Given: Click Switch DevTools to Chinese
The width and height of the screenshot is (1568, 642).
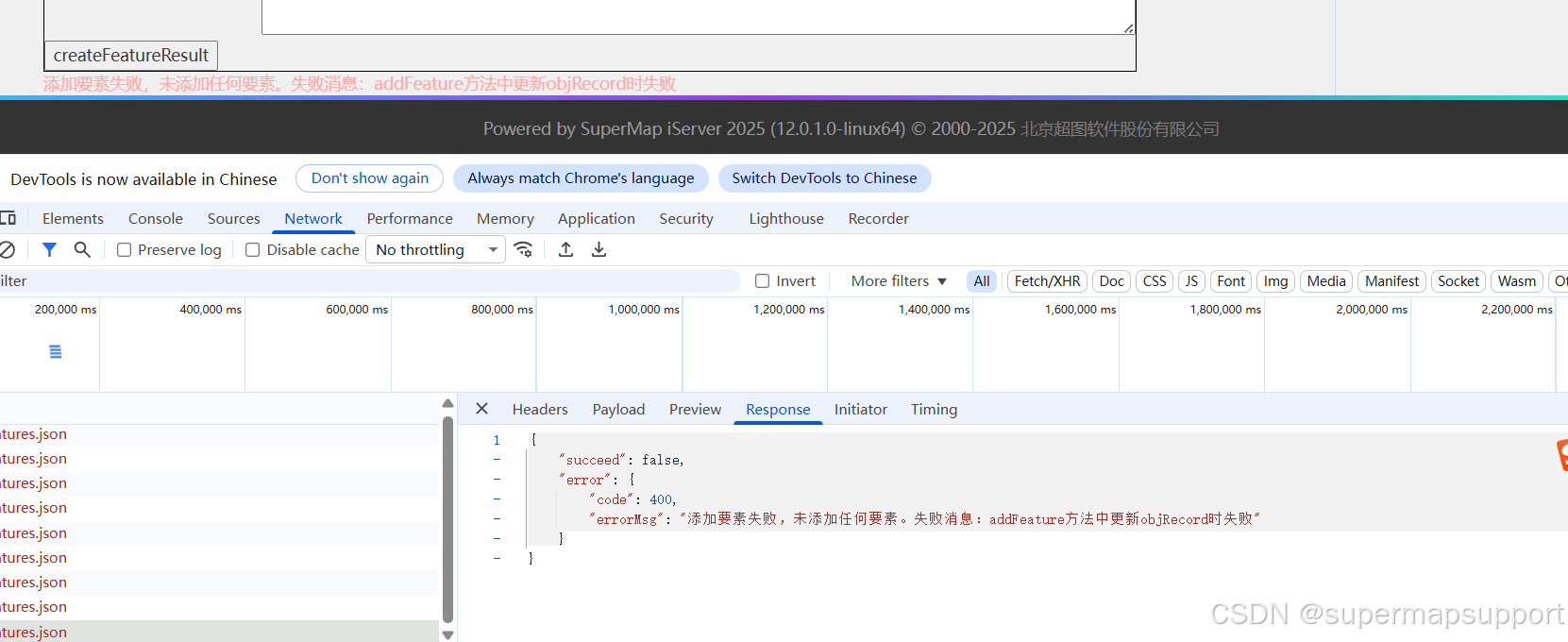Looking at the screenshot, I should tap(824, 178).
